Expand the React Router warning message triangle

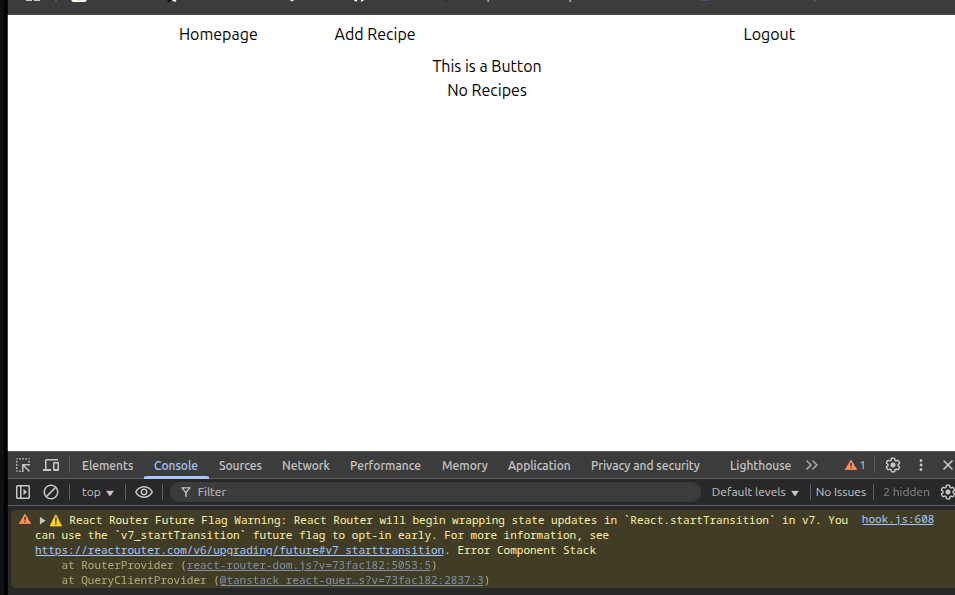point(43,521)
